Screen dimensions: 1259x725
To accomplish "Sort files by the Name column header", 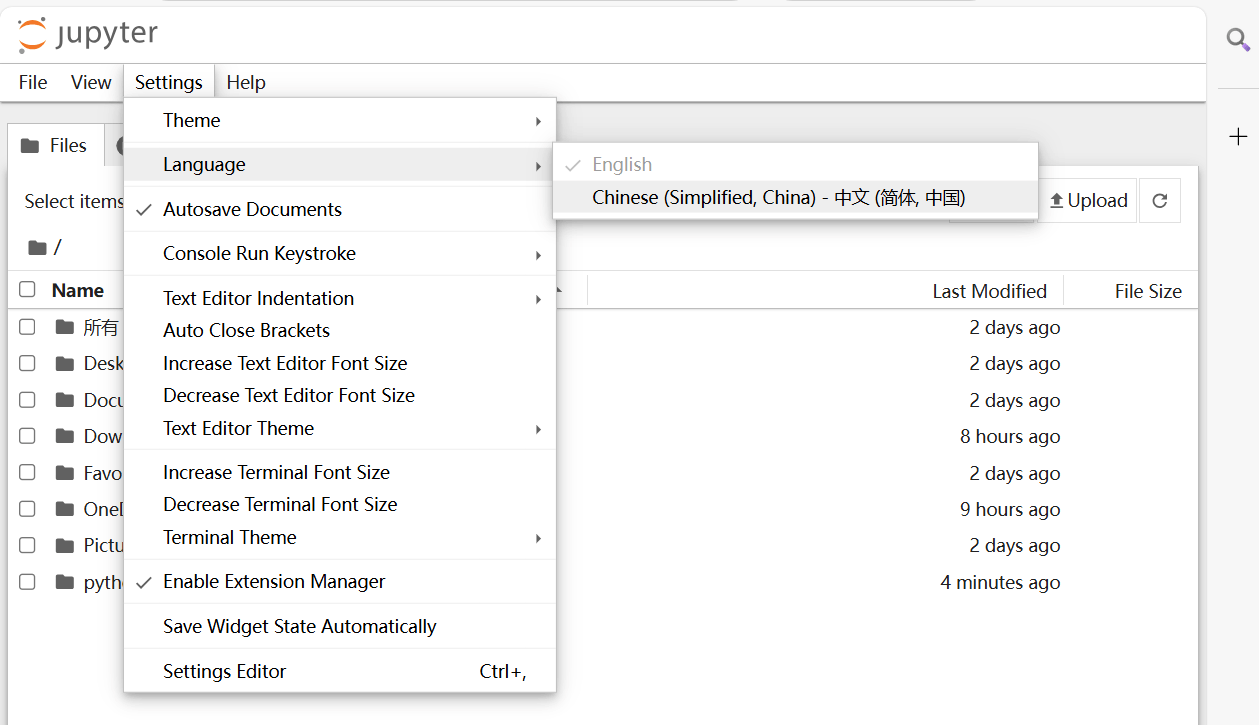I will (x=78, y=291).
